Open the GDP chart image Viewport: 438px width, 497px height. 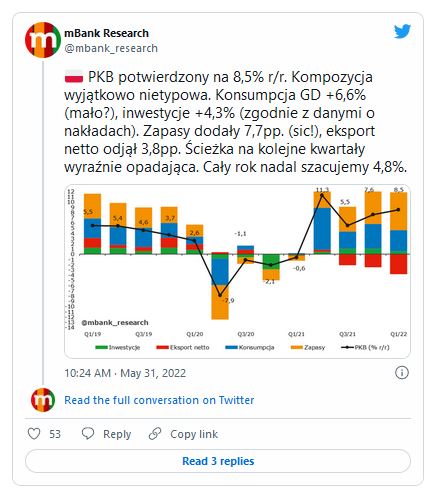(237, 271)
